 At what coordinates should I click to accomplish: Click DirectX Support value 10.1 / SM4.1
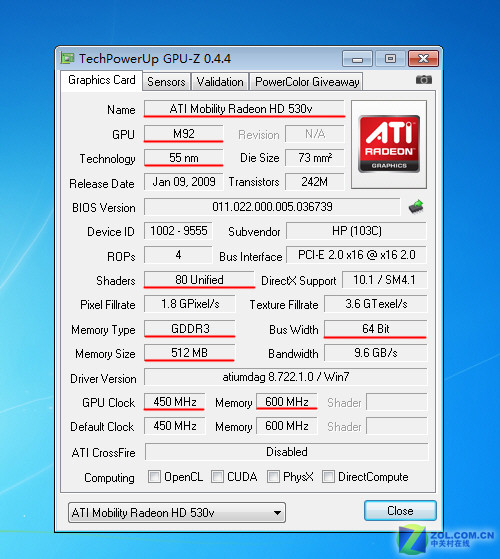[384, 280]
